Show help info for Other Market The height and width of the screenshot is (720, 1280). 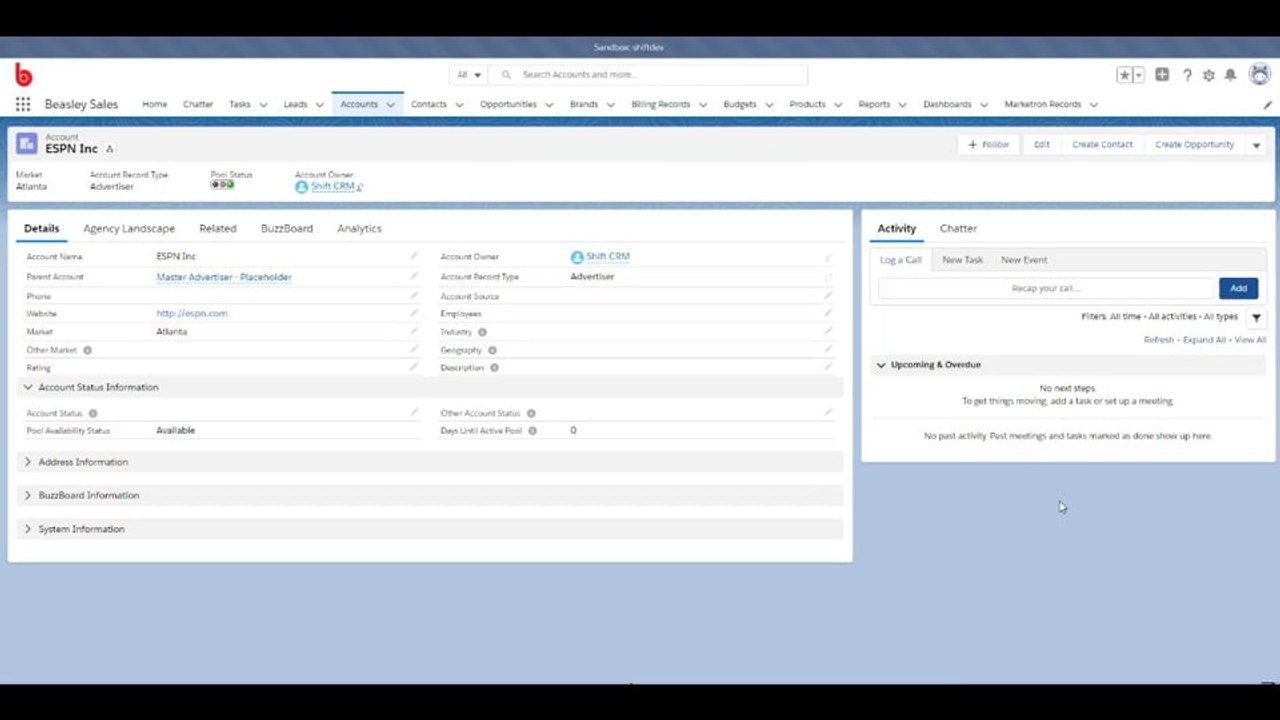(x=87, y=351)
